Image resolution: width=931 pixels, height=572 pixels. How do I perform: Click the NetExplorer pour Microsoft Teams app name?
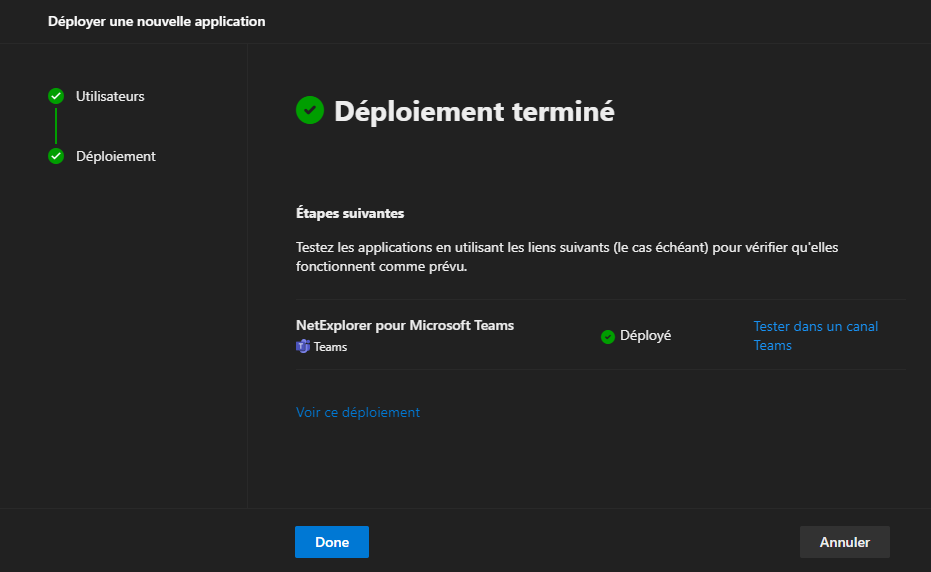405,325
